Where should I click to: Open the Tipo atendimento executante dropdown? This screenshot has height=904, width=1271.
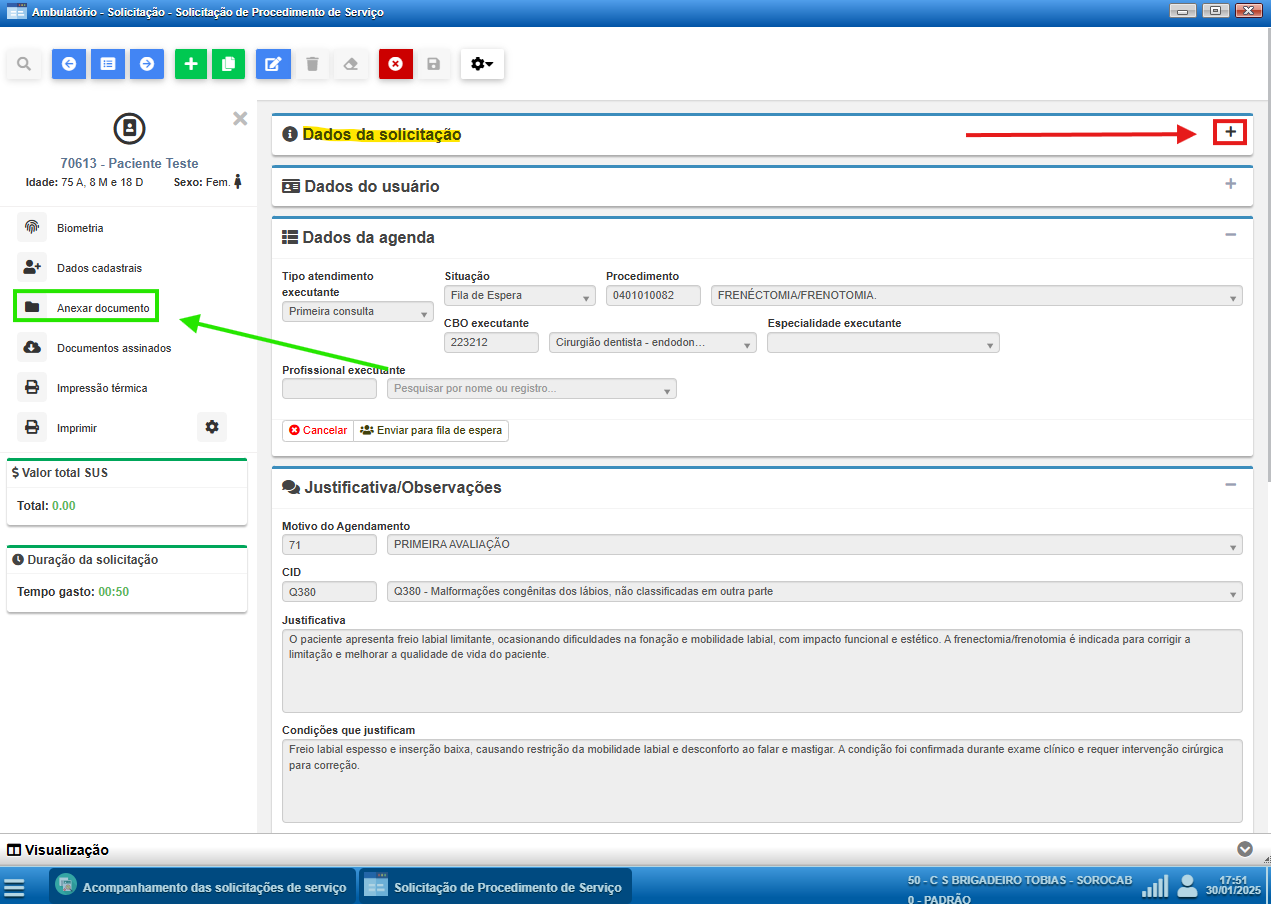pyautogui.click(x=357, y=312)
